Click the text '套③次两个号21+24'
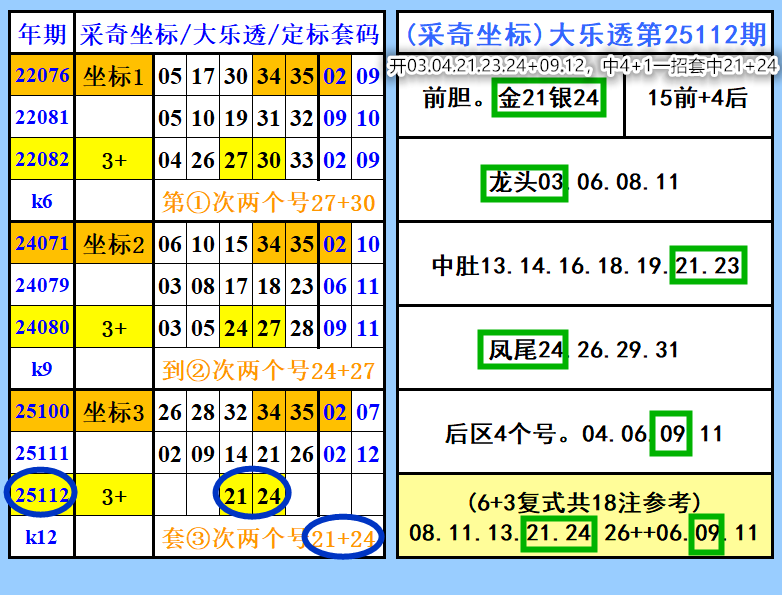 268,539
